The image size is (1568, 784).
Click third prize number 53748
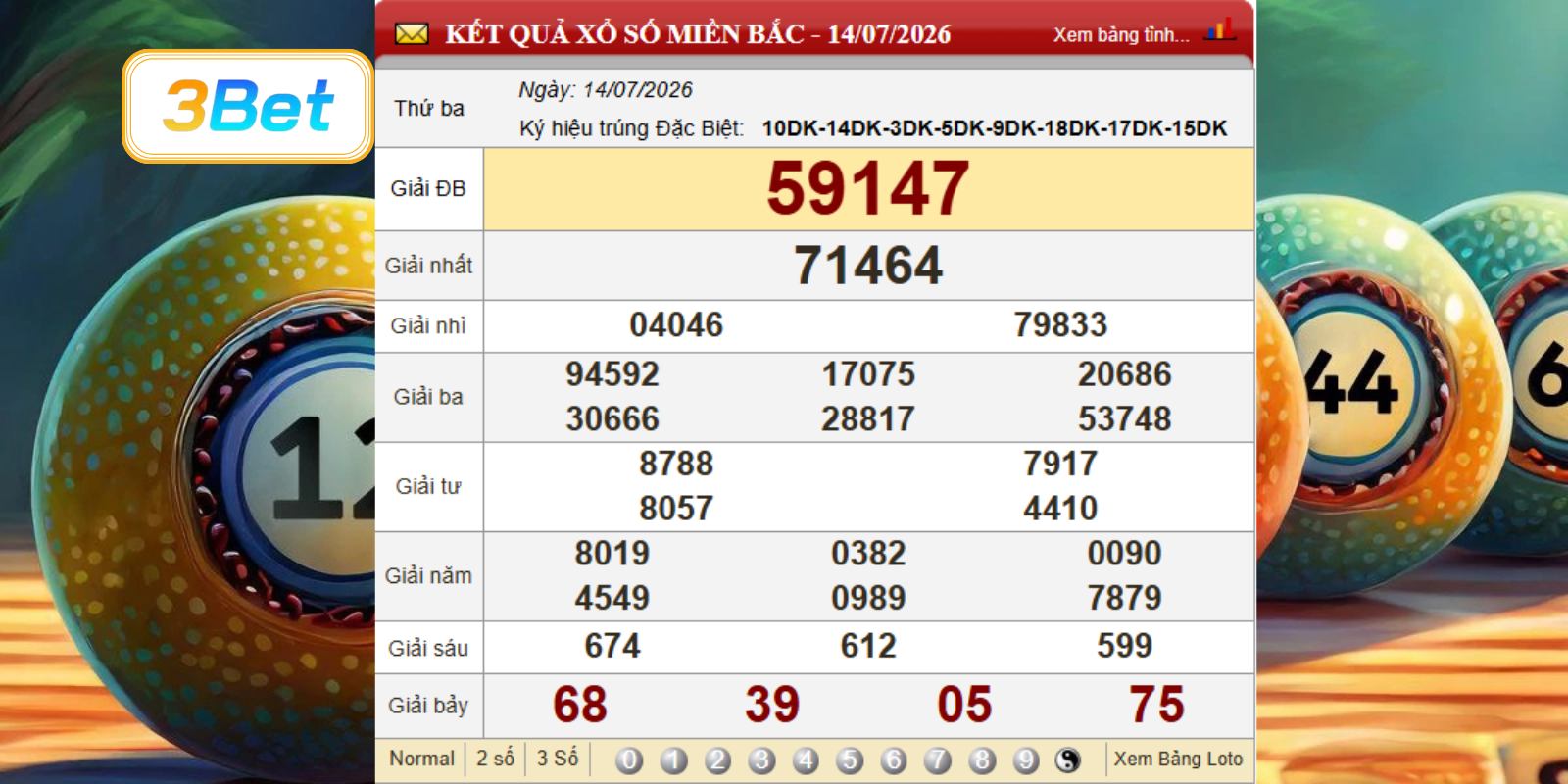coord(1124,419)
